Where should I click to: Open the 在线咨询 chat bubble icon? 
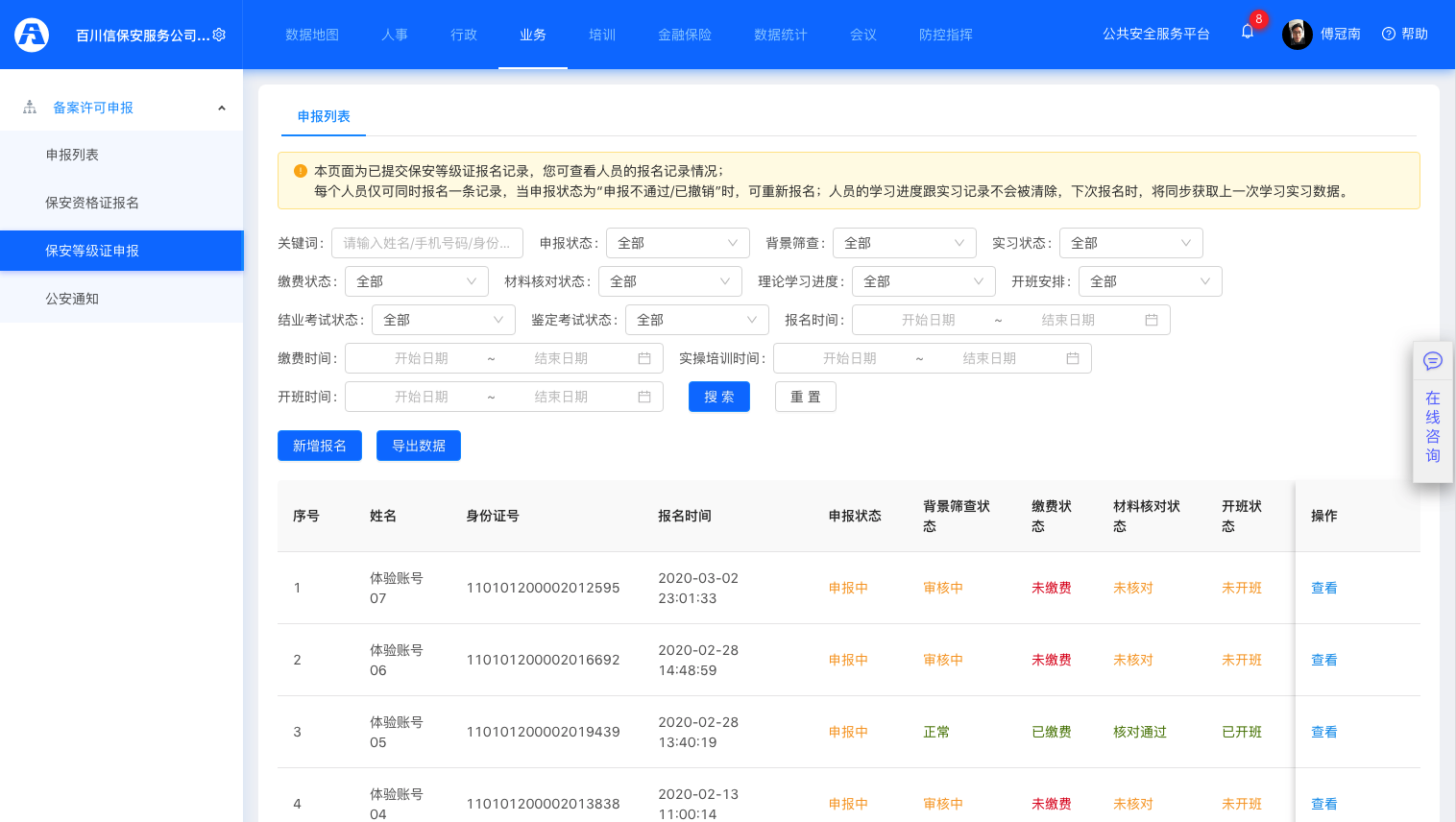pyautogui.click(x=1433, y=361)
